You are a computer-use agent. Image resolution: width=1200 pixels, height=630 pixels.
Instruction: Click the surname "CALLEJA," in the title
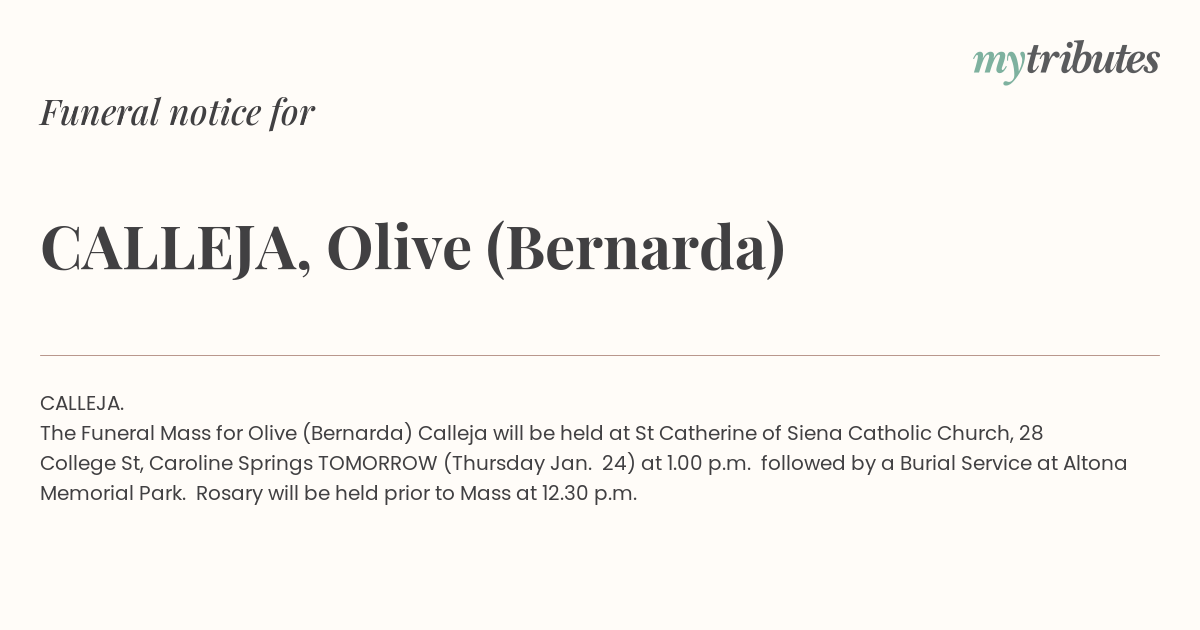pyautogui.click(x=175, y=250)
